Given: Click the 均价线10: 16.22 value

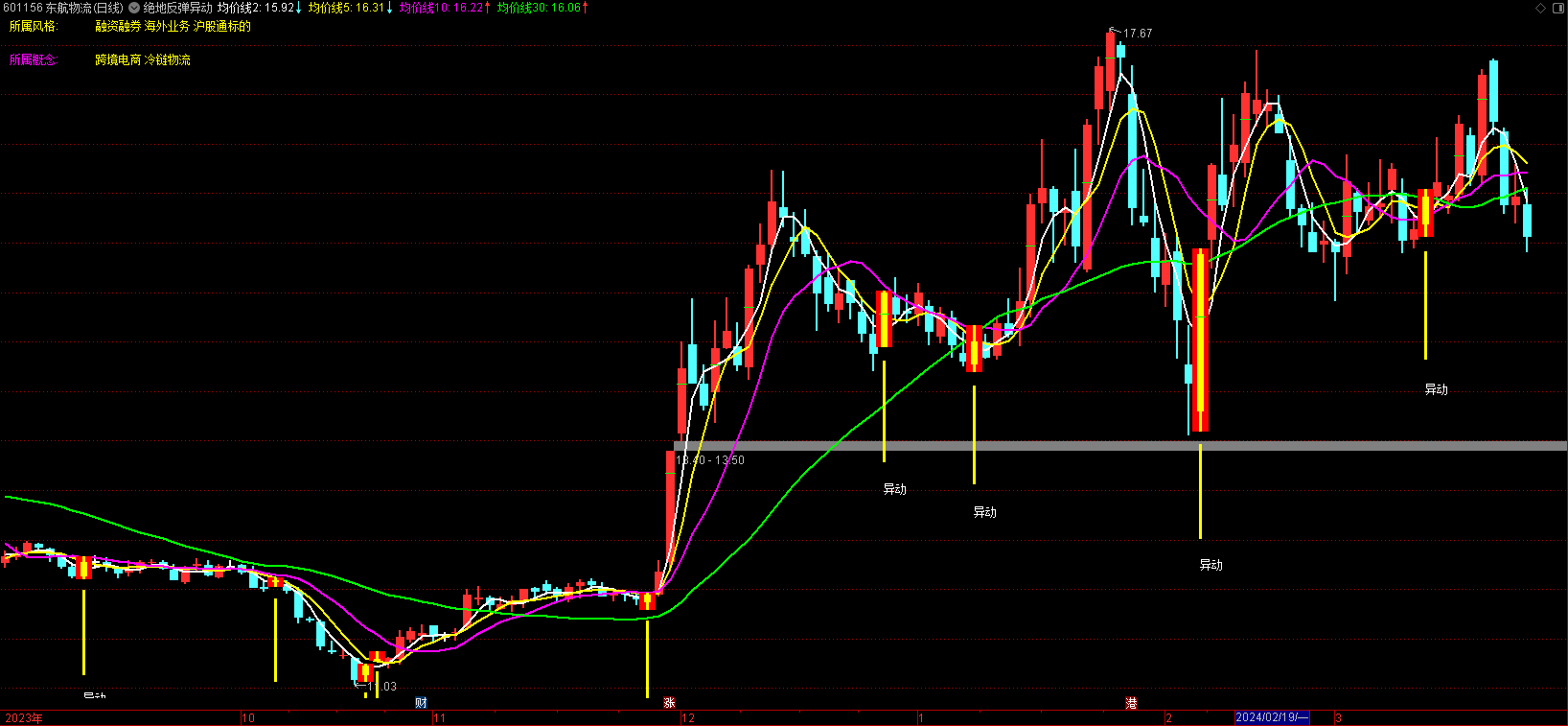Looking at the screenshot, I should coord(441,8).
